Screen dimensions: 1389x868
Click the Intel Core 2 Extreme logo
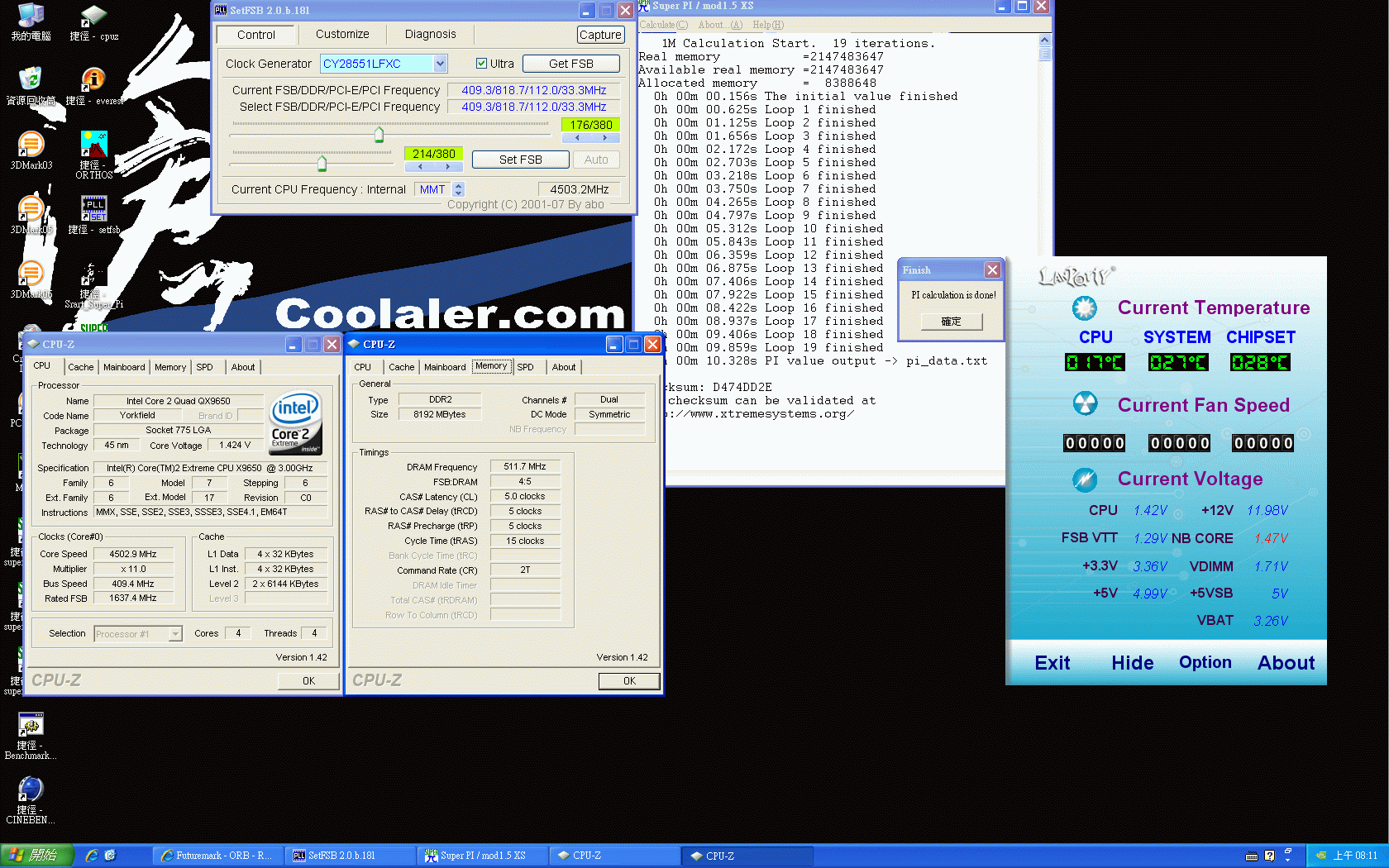296,422
